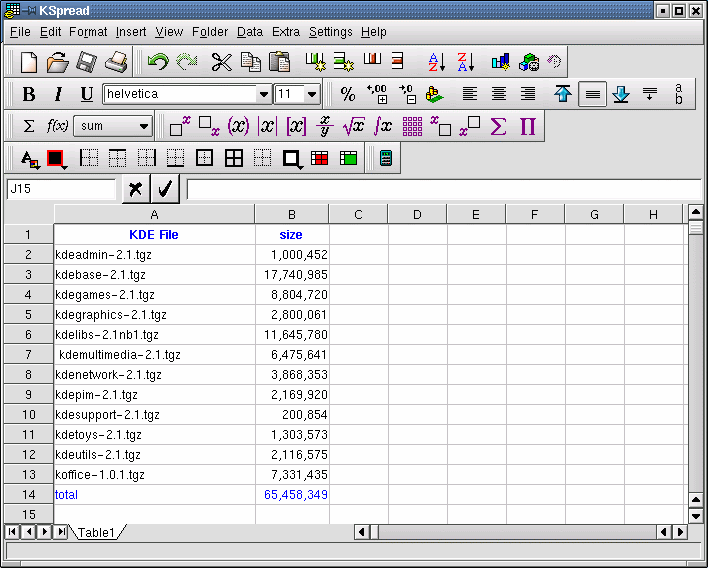
Task: Toggle Italic text formatting
Action: point(58,94)
